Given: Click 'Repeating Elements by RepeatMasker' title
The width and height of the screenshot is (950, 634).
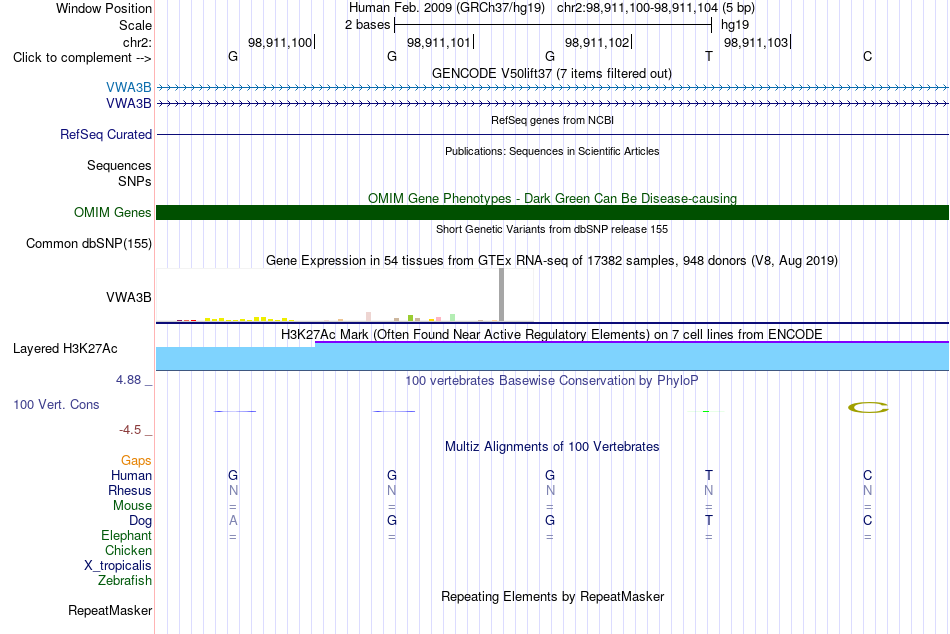Looking at the screenshot, I should point(552,596).
